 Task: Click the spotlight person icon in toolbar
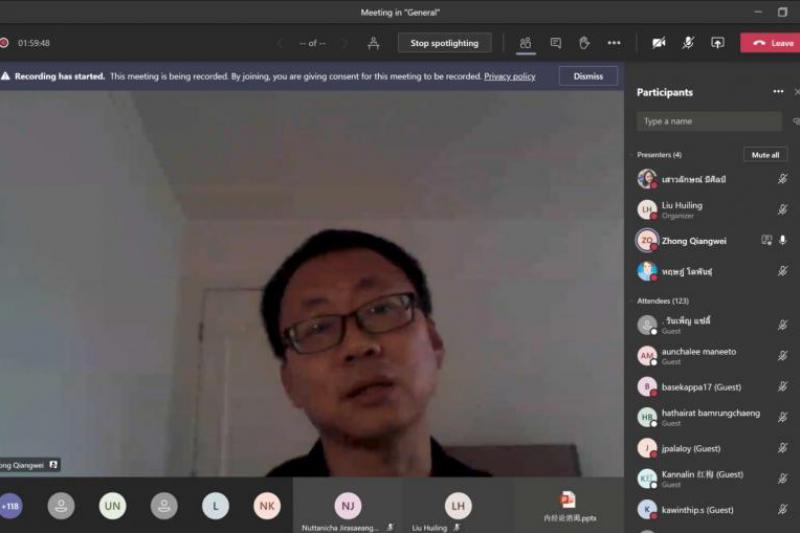pos(373,44)
